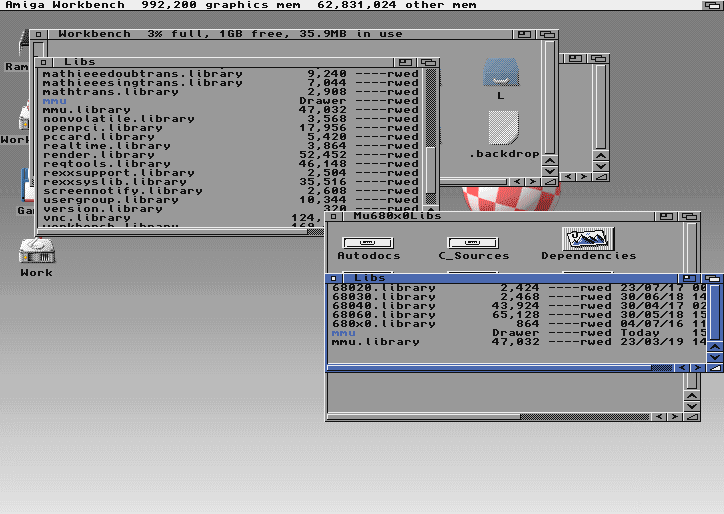Click down arrow in Mu680x0Libs vertical scrollbar
This screenshot has height=514, width=724.
(x=692, y=406)
